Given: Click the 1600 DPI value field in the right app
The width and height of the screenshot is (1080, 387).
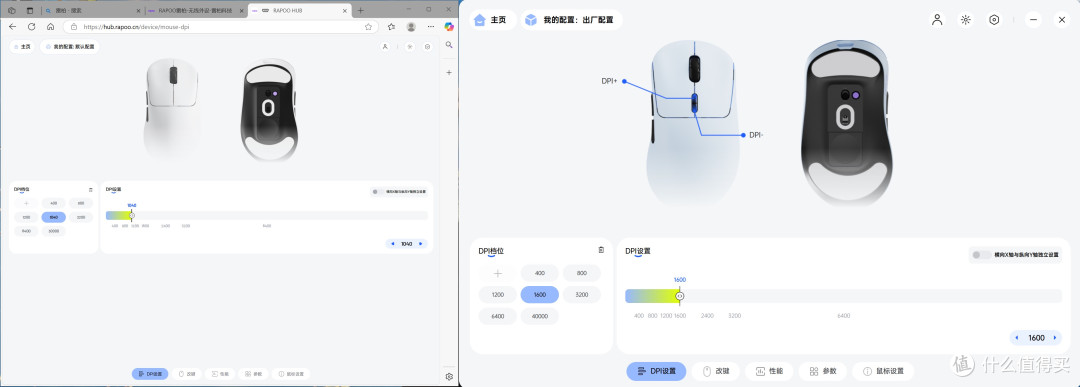Looking at the screenshot, I should click(1037, 338).
